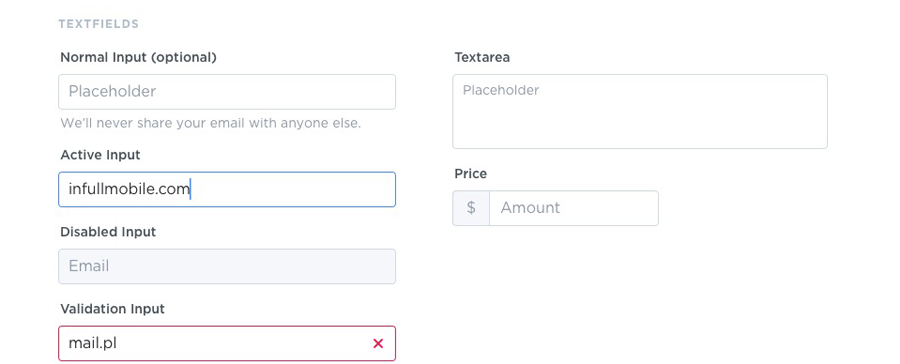Click the disabled Email input field

click(x=227, y=266)
